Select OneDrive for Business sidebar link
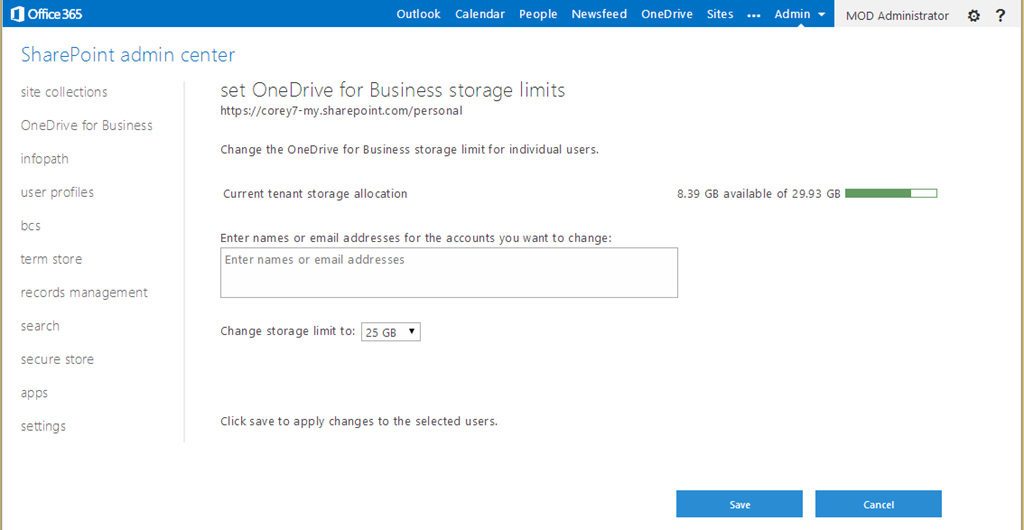The width and height of the screenshot is (1024, 530). pyautogui.click(x=87, y=125)
